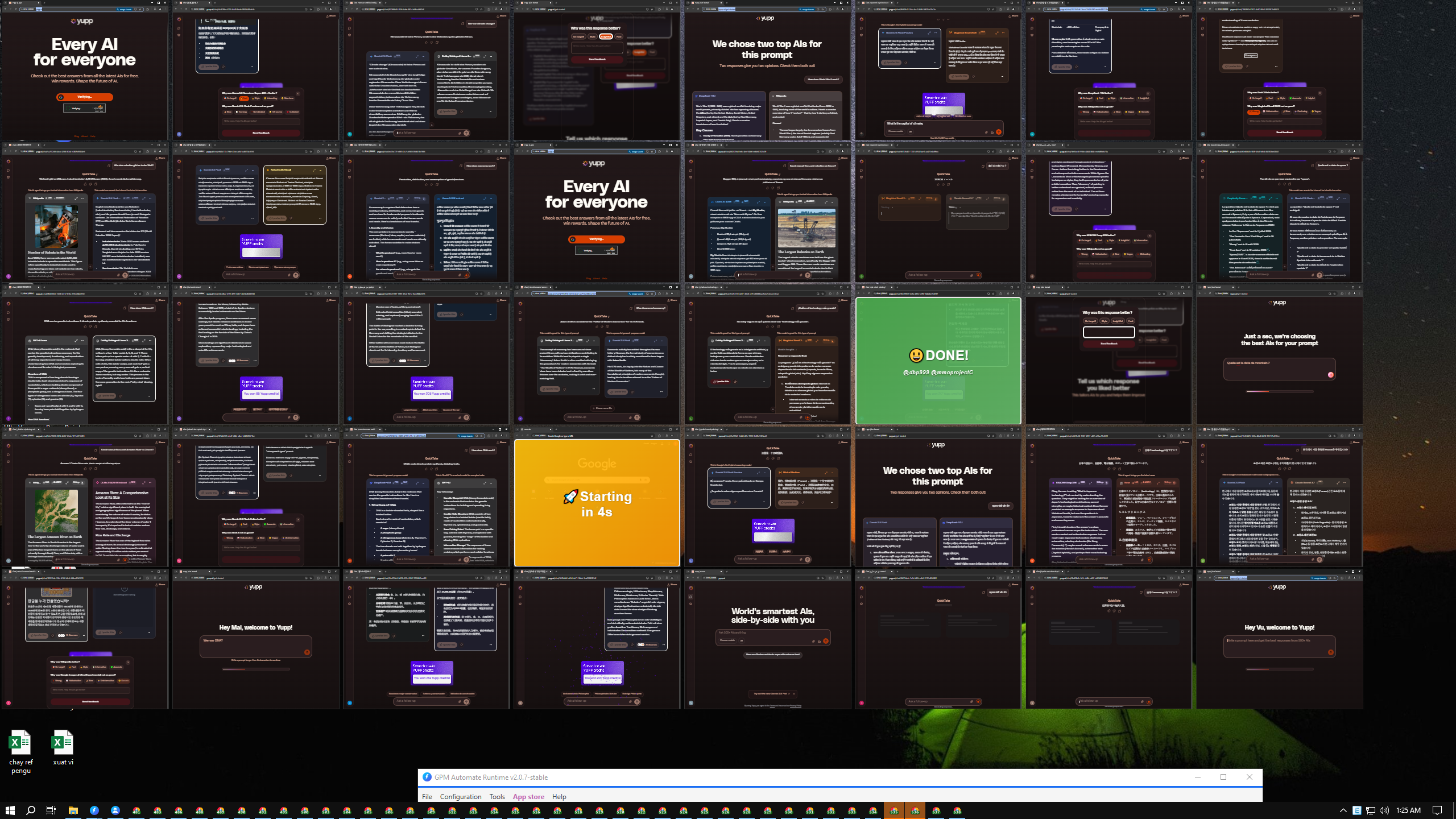The width and height of the screenshot is (1456, 819).
Task: Click the lock icon in World's smartest AIs prompt box
Action: [x=819, y=641]
